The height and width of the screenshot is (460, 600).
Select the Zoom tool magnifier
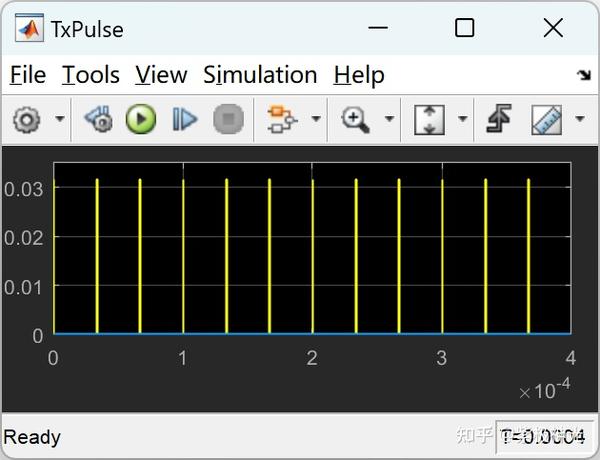coord(355,120)
